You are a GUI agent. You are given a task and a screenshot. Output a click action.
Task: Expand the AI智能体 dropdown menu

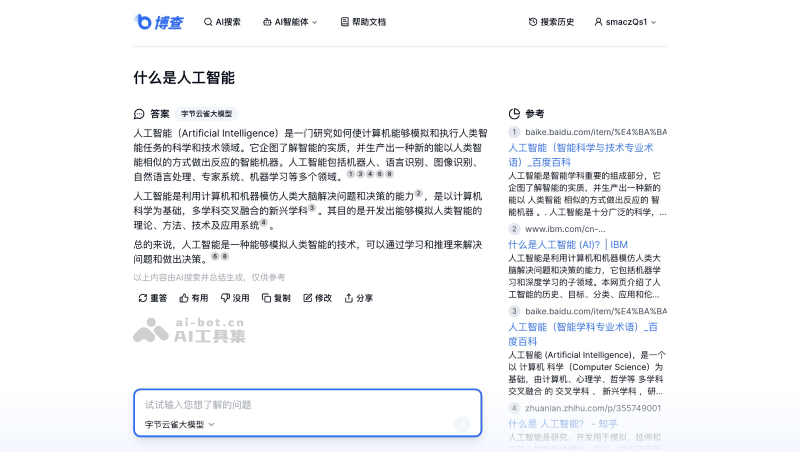(290, 21)
